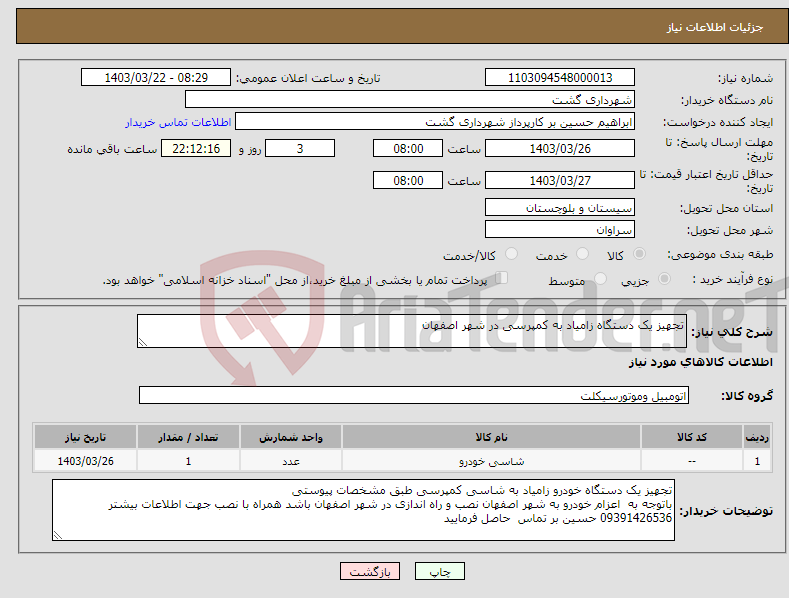The height and width of the screenshot is (598, 789).
Task: Click the ردیف column header
Action: tap(757, 437)
